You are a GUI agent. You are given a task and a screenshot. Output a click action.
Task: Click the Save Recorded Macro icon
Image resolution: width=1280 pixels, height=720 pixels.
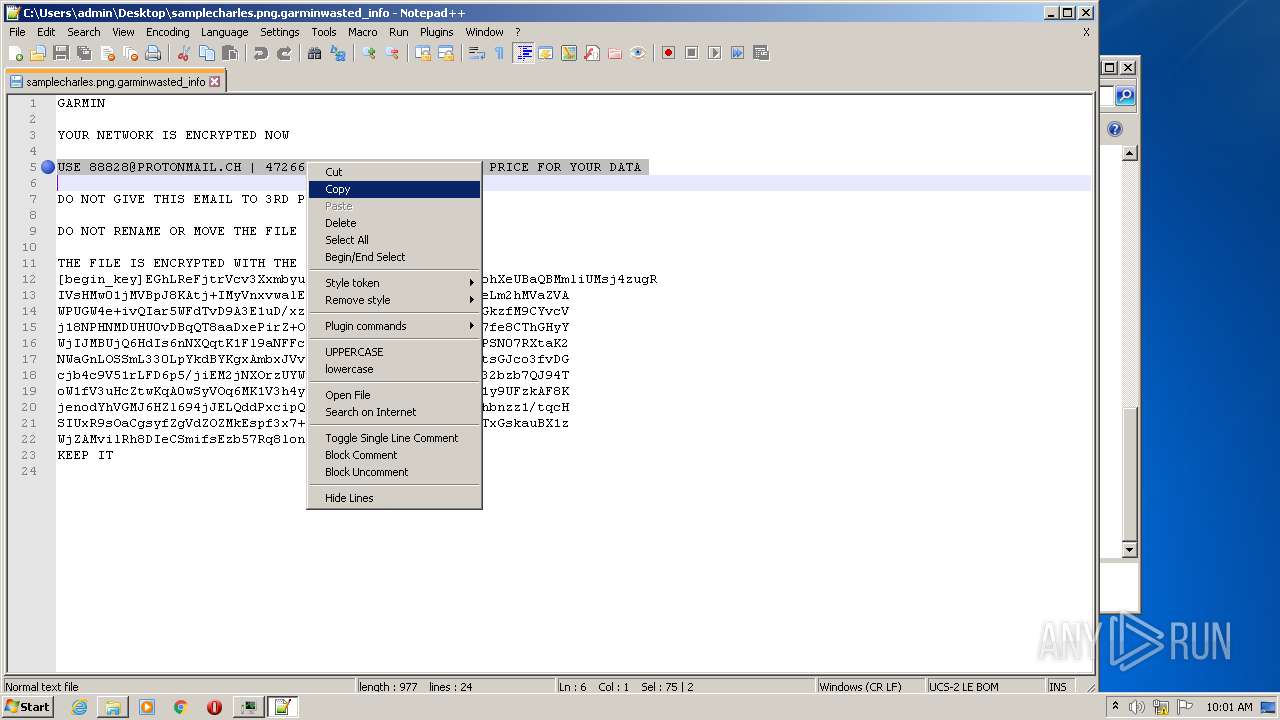click(761, 53)
